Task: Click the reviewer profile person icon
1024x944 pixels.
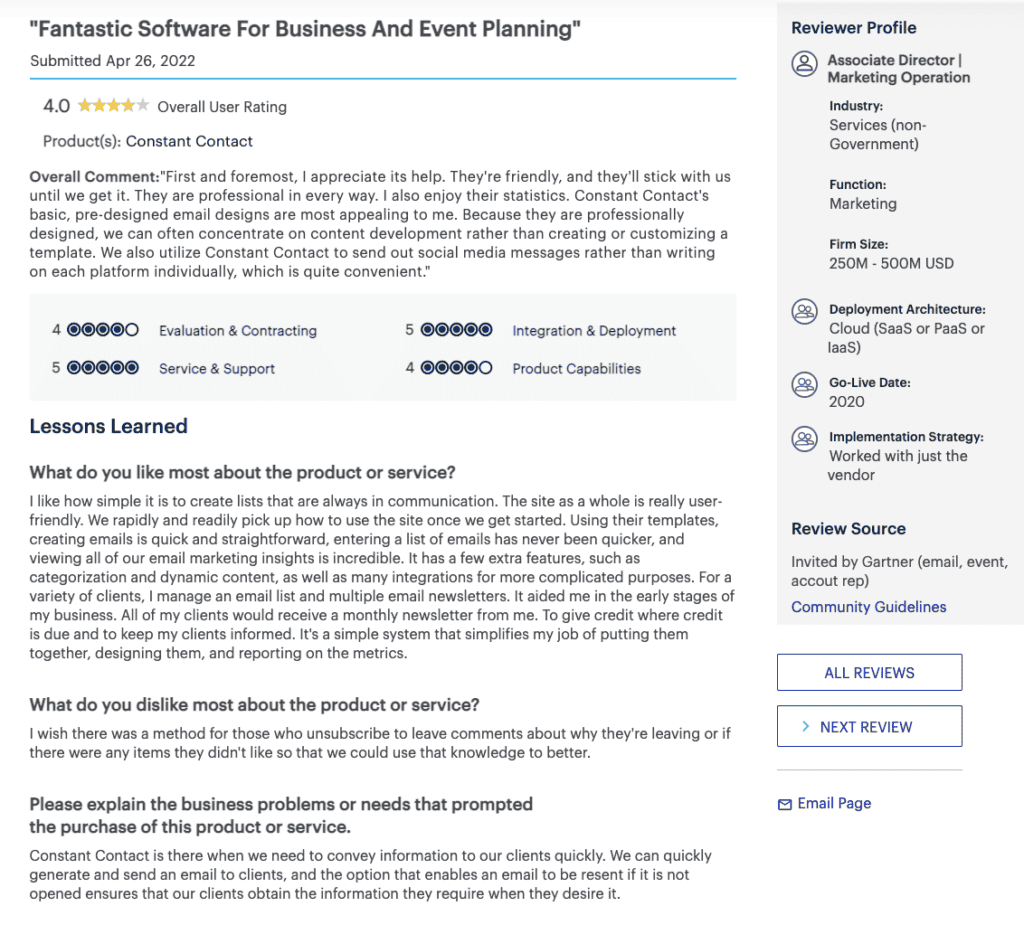Action: point(804,64)
